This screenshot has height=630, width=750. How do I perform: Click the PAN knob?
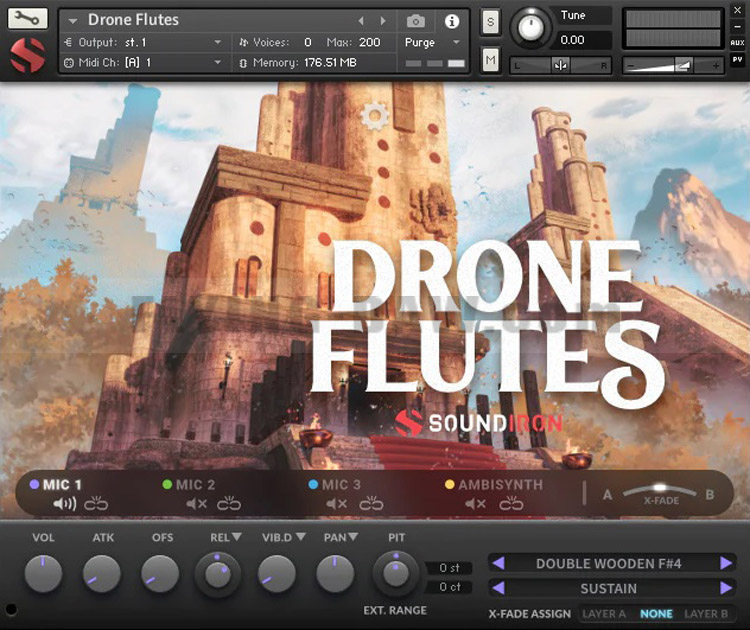click(335, 574)
